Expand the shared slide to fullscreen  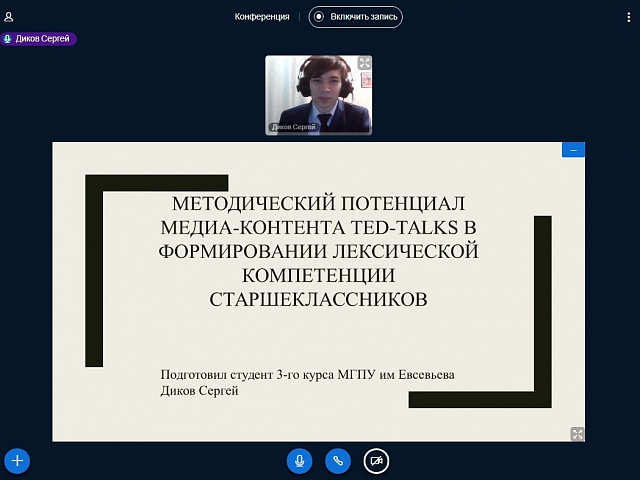click(x=578, y=434)
